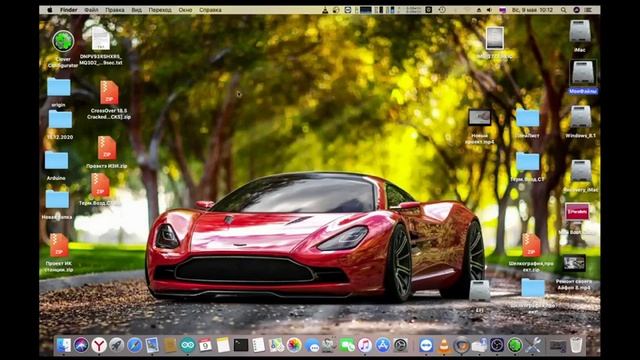Open Notes app in the Dock
The image size is (640, 360).
(x=223, y=346)
